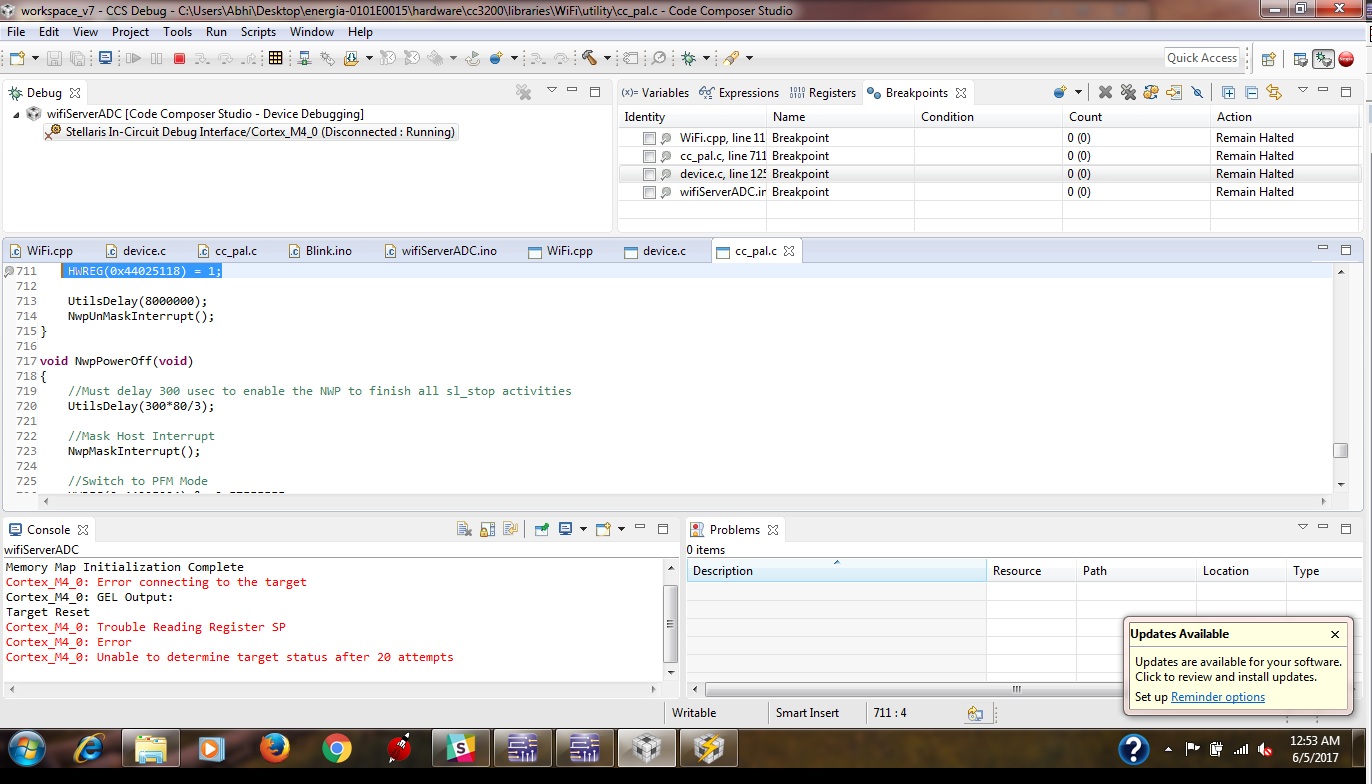The height and width of the screenshot is (784, 1372).
Task: Select the Stellaris In-Circuit Debug Interface entry
Action: coord(250,132)
